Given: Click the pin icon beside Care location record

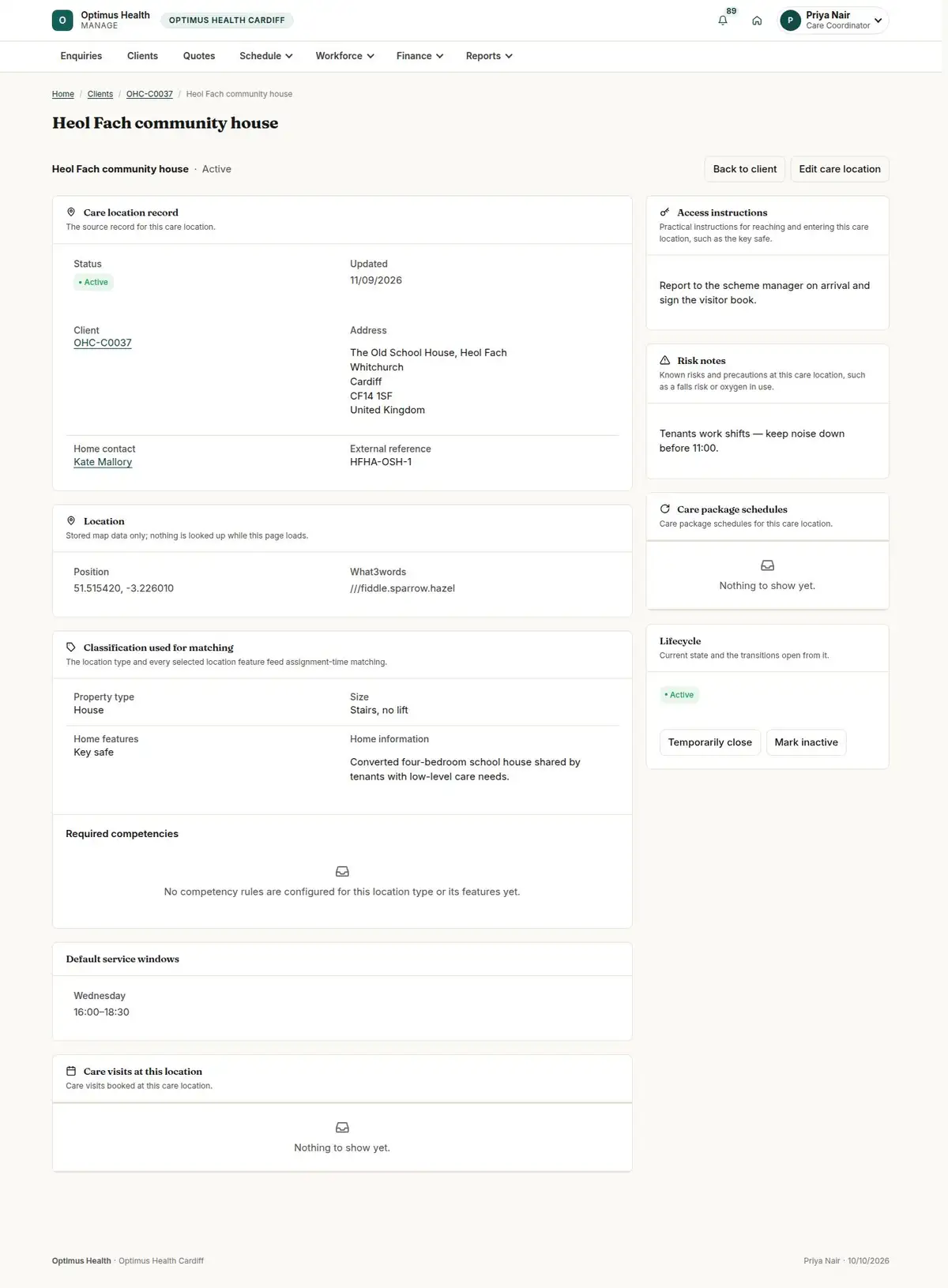Looking at the screenshot, I should pyautogui.click(x=71, y=212).
